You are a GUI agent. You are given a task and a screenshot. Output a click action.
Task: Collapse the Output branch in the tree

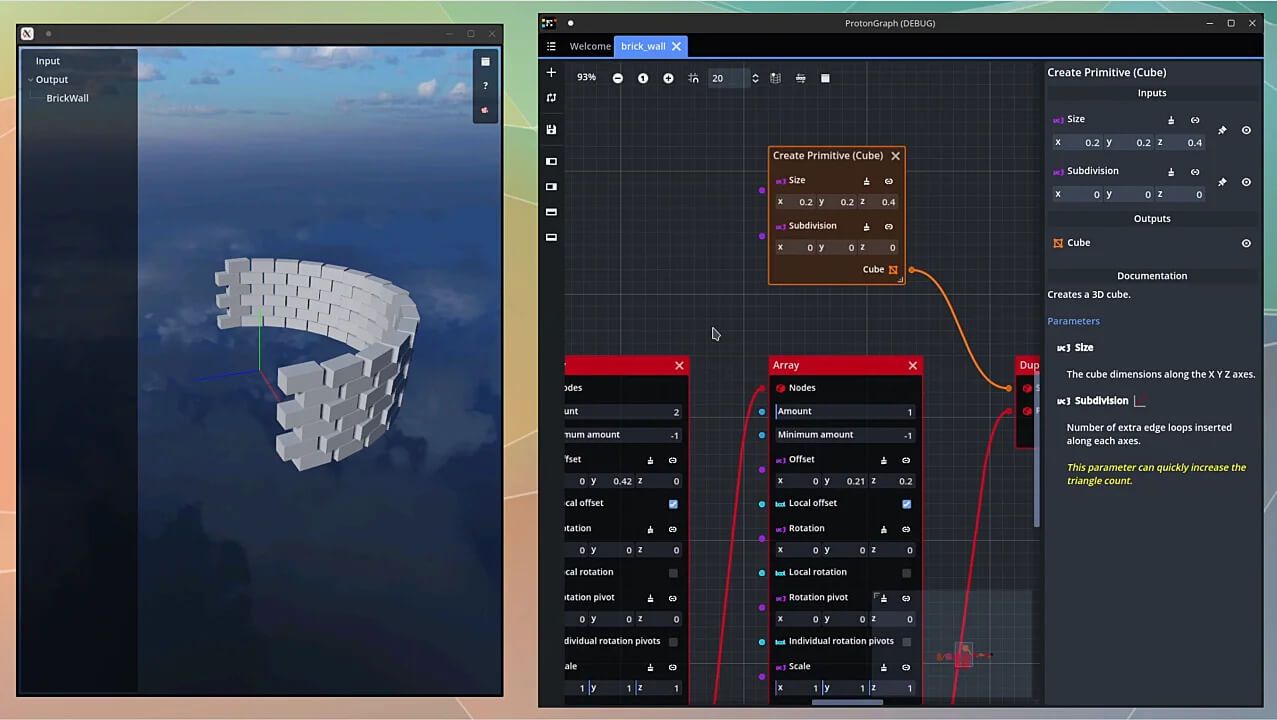coord(33,79)
